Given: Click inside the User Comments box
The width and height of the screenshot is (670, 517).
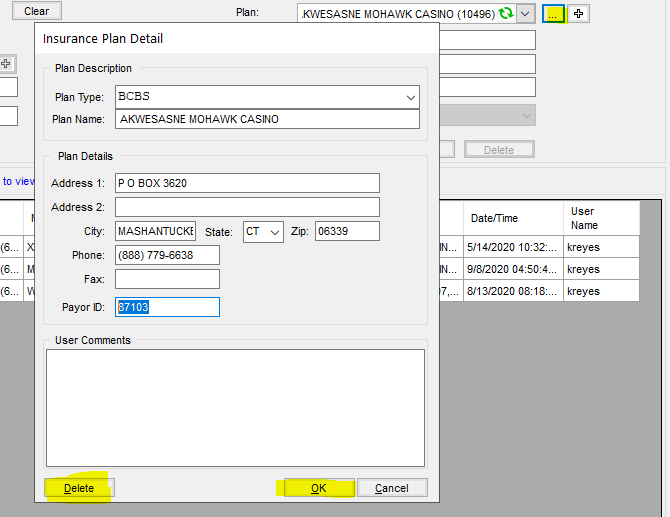Looking at the screenshot, I should [x=235, y=408].
